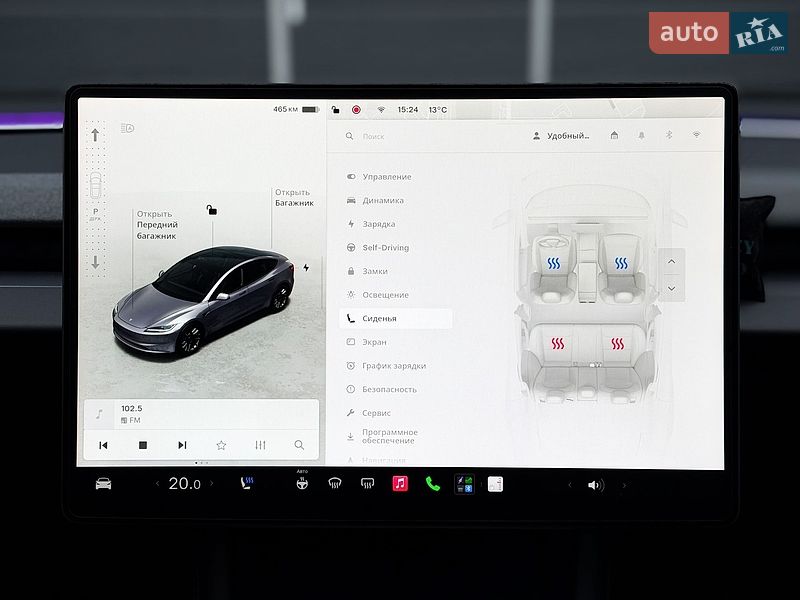Lower volume with the left arrow

point(570,485)
